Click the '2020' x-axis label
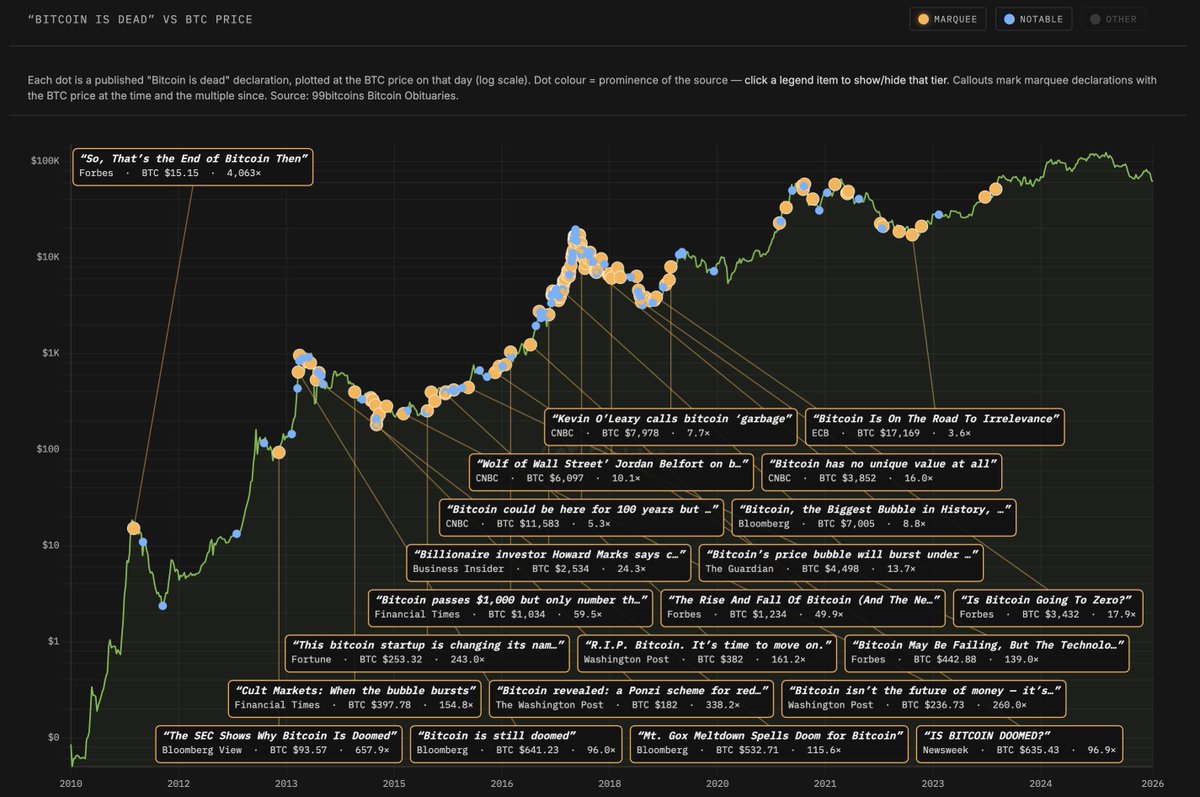 pyautogui.click(x=719, y=783)
